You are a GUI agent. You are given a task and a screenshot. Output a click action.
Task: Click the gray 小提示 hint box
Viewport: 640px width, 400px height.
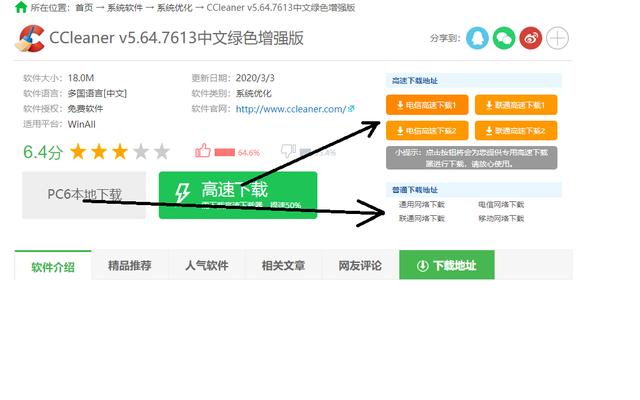[x=471, y=158]
